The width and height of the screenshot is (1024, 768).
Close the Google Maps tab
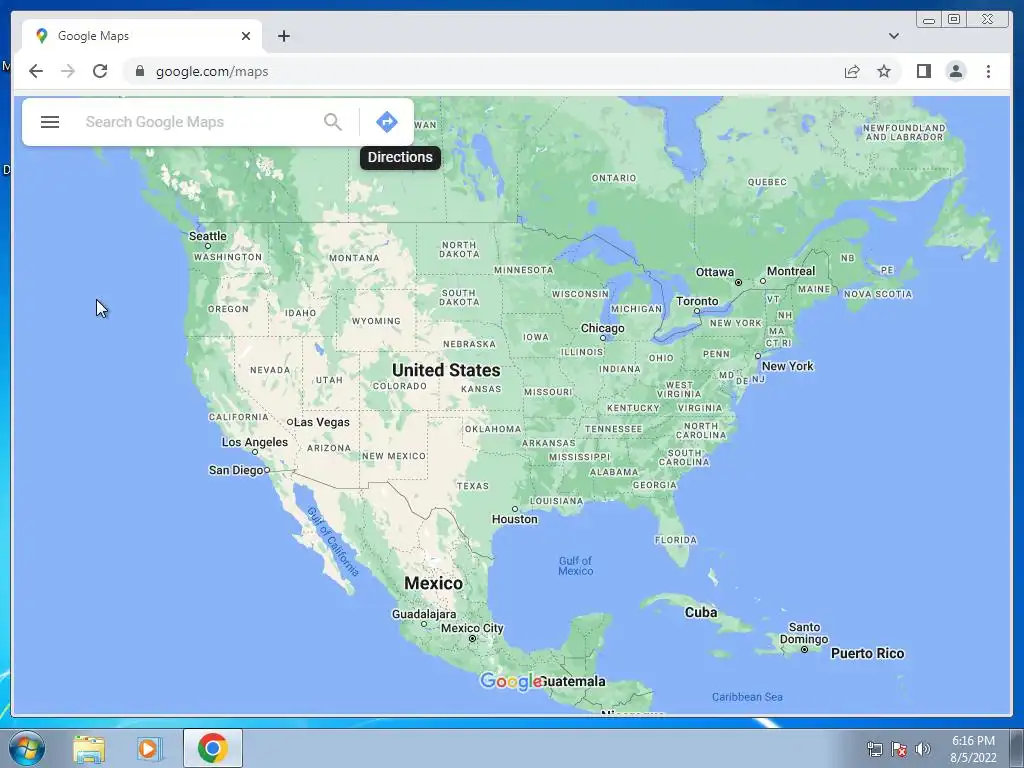[x=246, y=36]
